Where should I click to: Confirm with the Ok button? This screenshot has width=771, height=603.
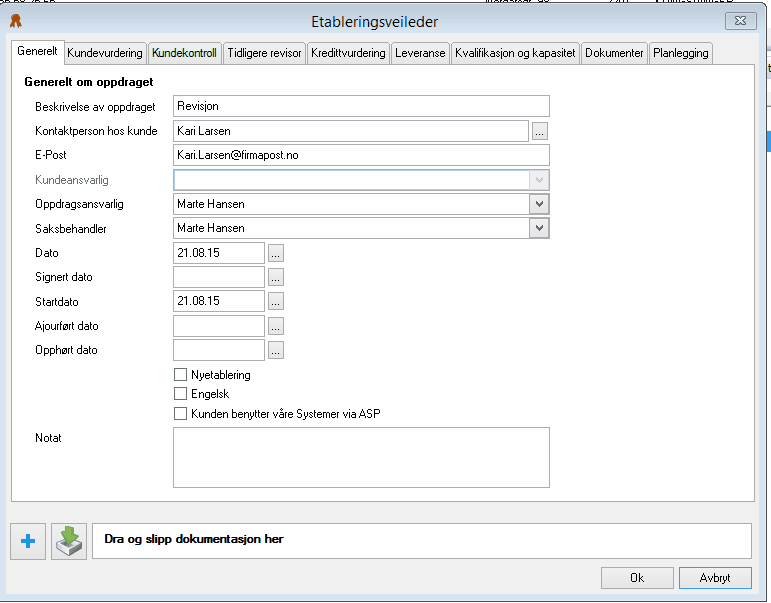tap(637, 578)
